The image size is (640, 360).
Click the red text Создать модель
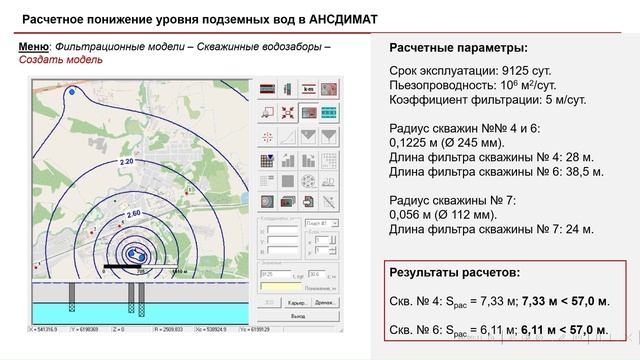[x=60, y=60]
